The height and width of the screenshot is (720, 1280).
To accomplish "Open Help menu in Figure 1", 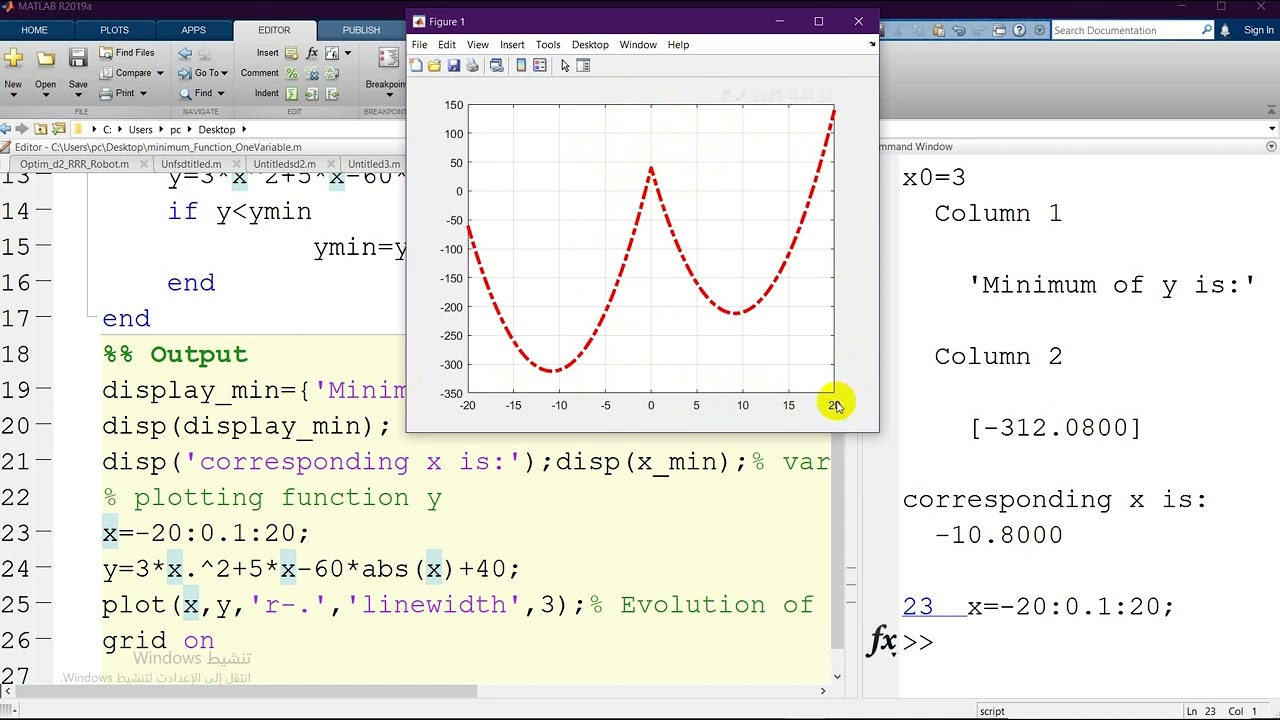I will (x=678, y=45).
